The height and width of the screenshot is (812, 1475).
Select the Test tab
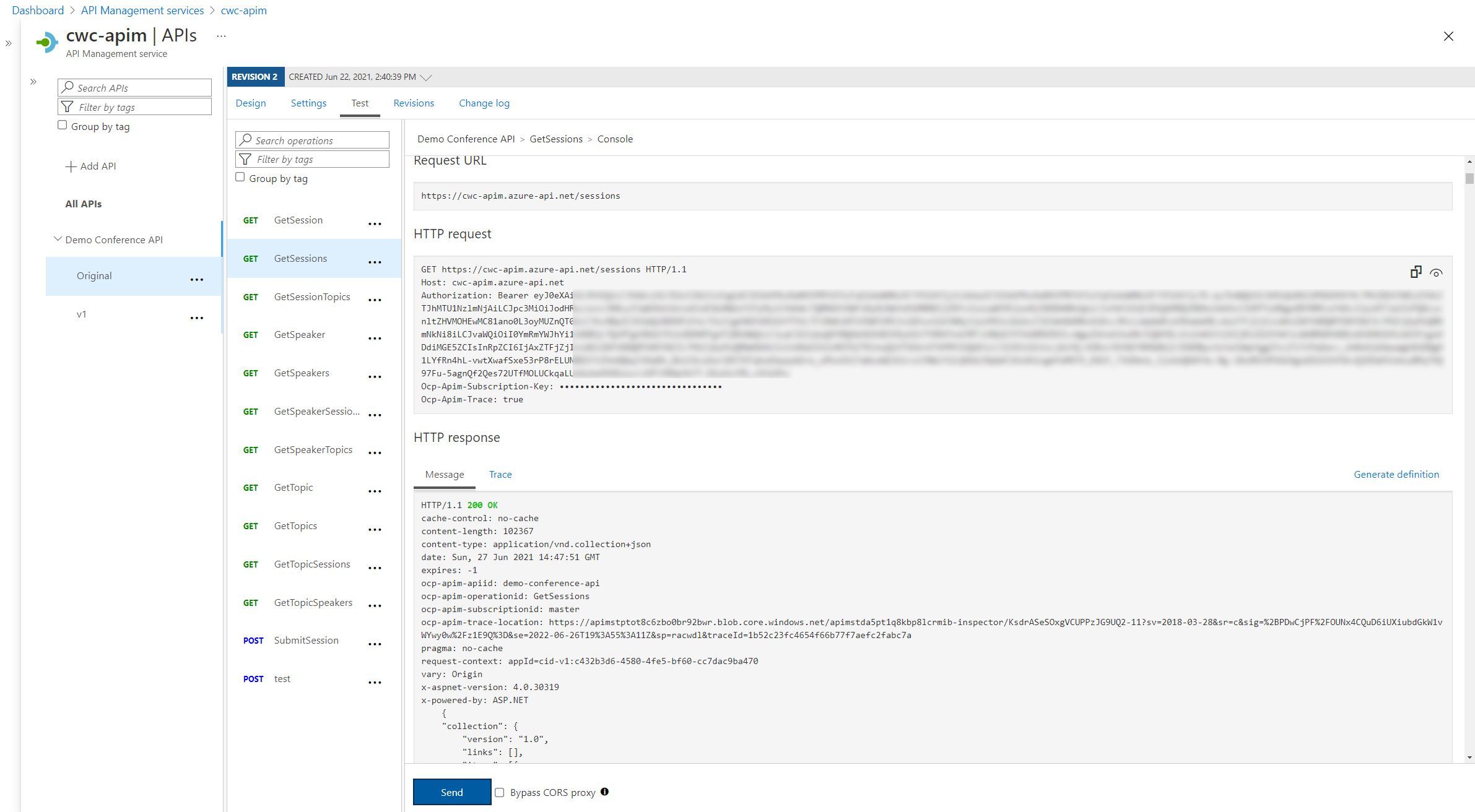(360, 103)
